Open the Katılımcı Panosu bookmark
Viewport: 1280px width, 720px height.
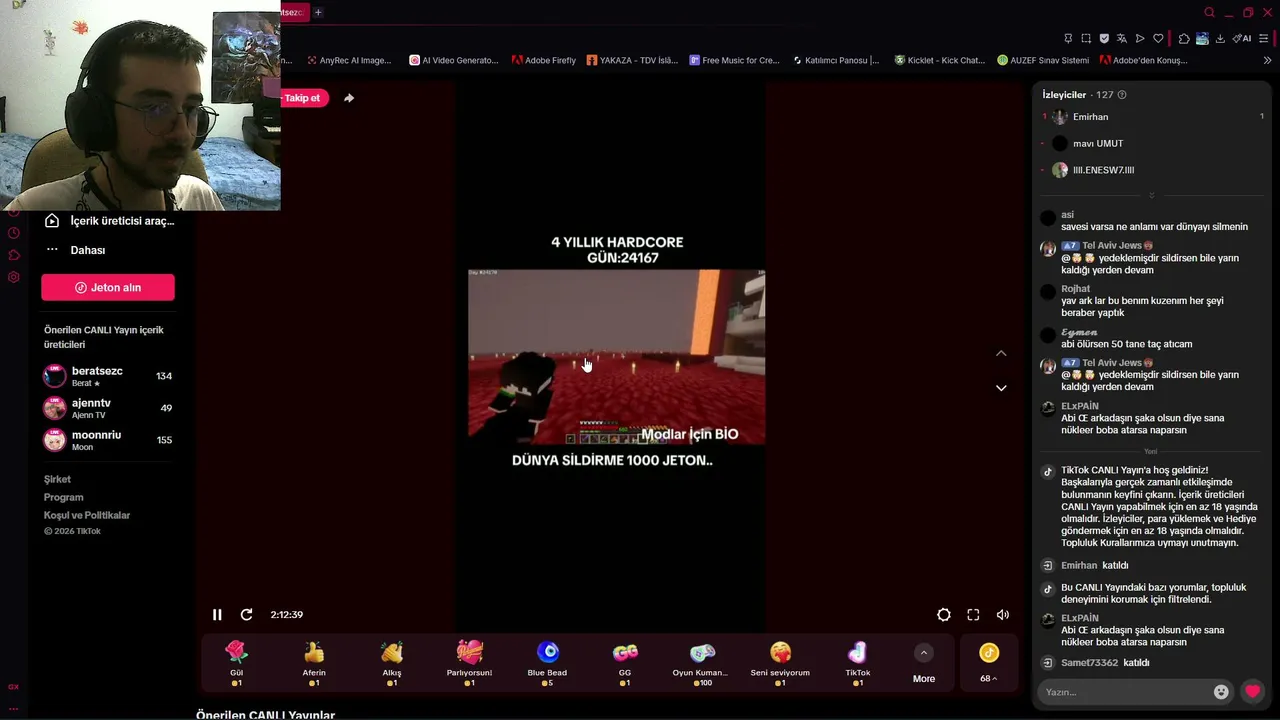tap(836, 60)
